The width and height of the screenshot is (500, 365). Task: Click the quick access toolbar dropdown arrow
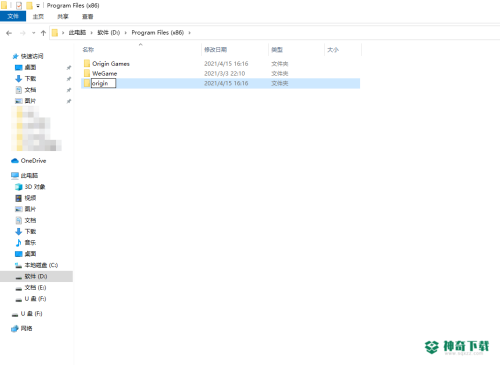pos(38,6)
